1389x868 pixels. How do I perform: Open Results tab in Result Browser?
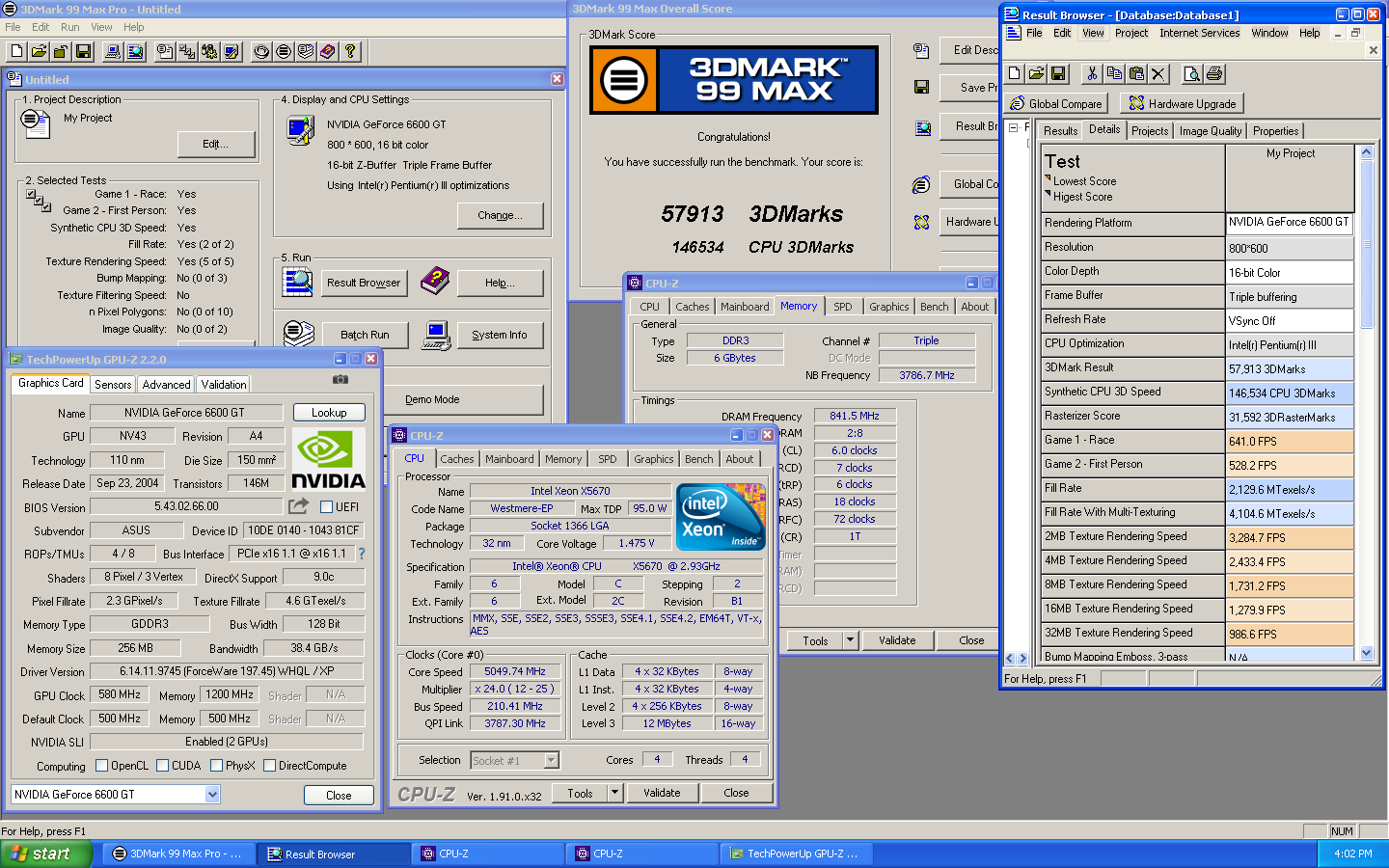coord(1060,131)
